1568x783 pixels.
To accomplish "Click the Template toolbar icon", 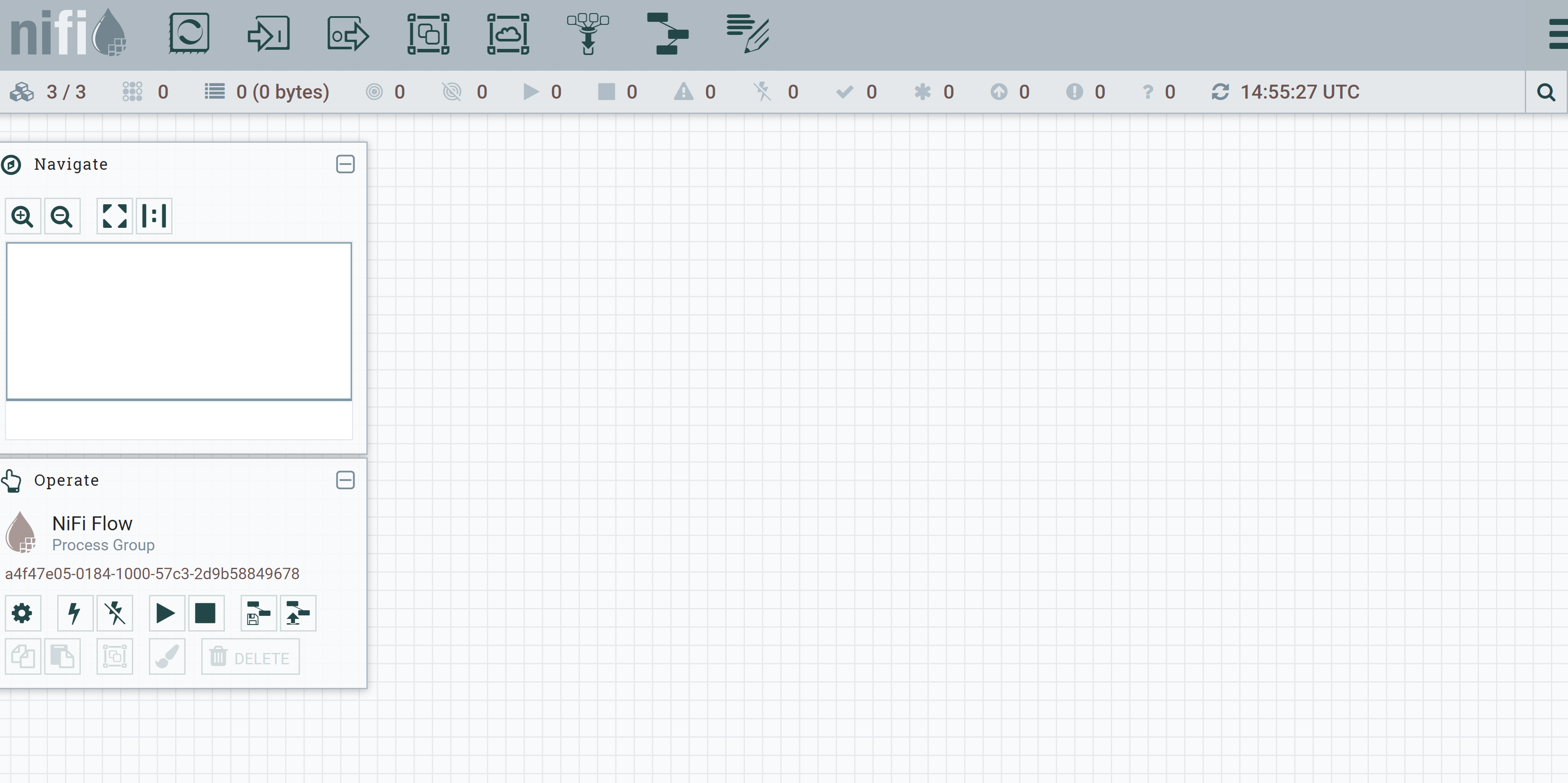I will (x=667, y=34).
